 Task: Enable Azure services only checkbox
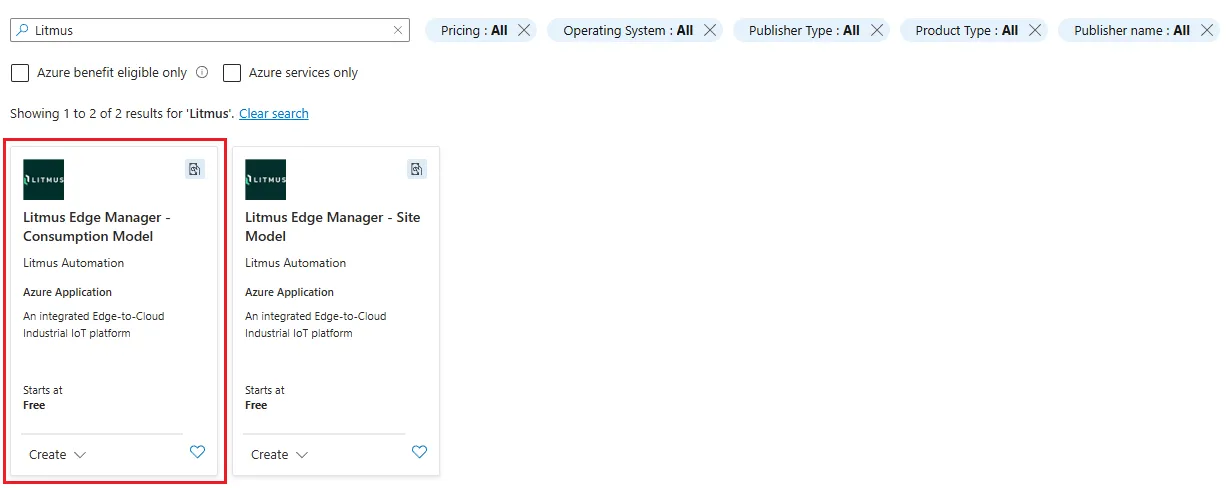[232, 72]
